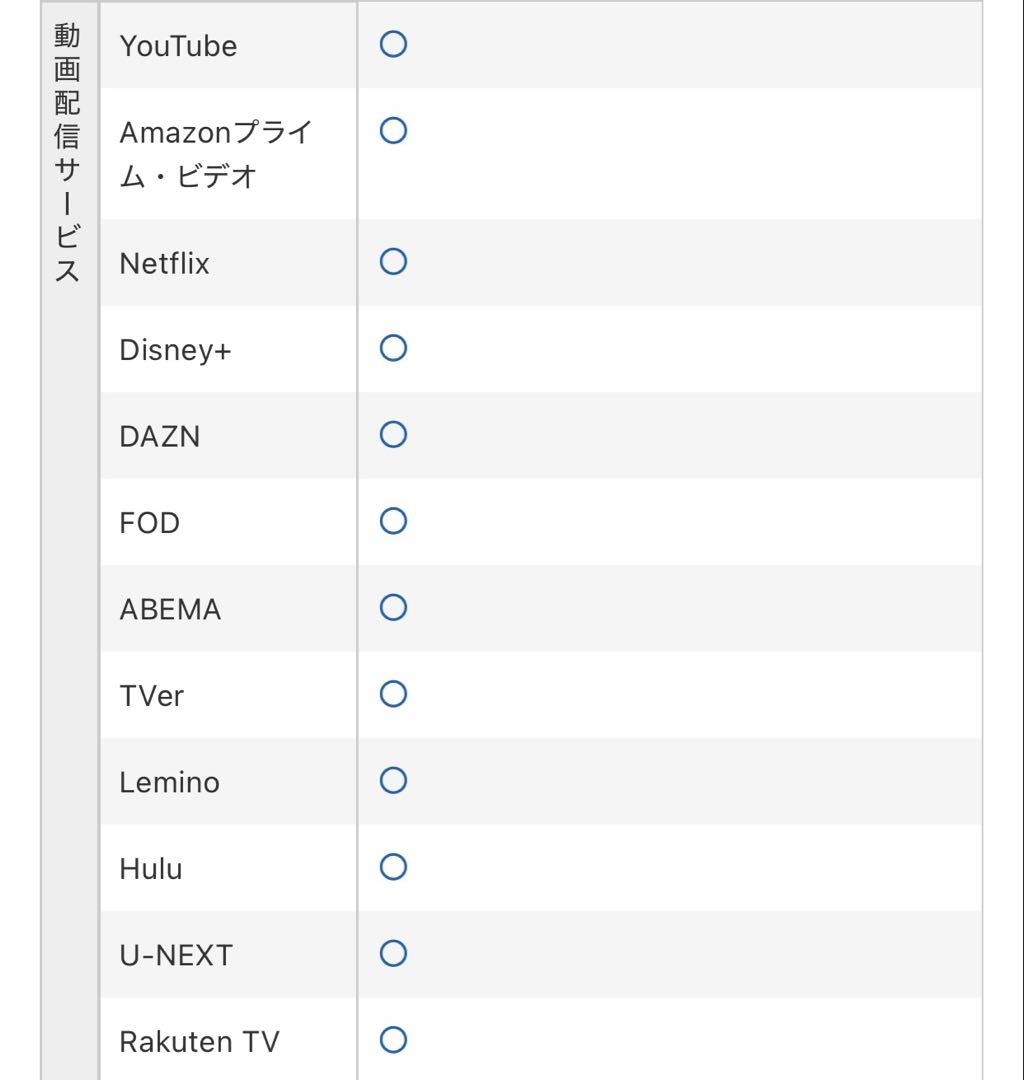
Task: Click the circle mark in the YouTube row
Action: [394, 44]
